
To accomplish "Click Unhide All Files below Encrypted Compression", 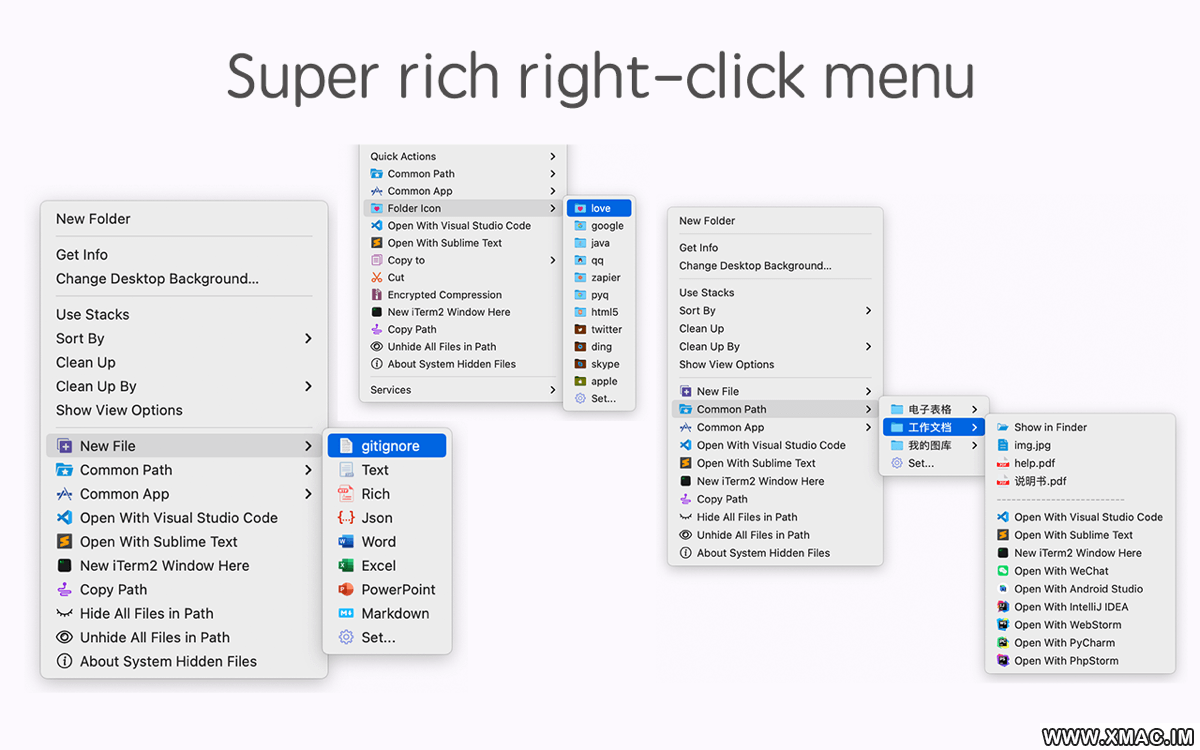I will (441, 347).
